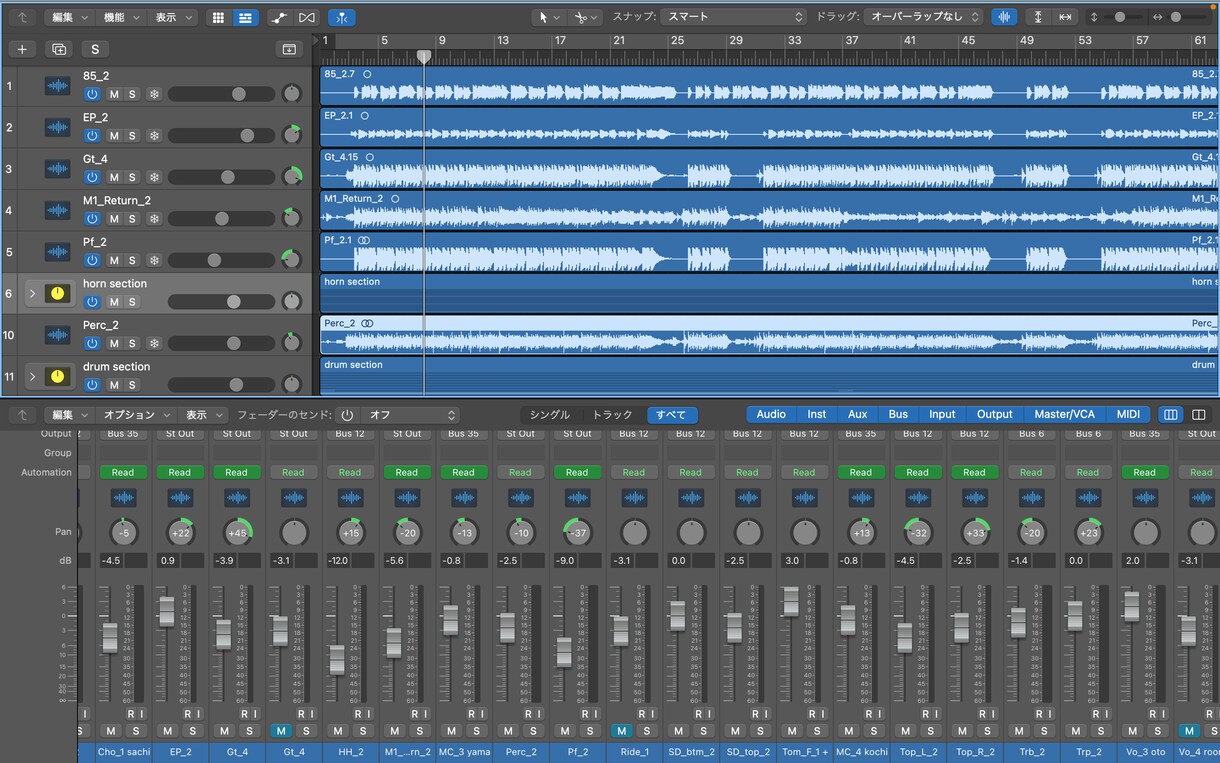Click the HH_2 channel volume fader
Viewport: 1220px width, 763px height.
point(337,659)
